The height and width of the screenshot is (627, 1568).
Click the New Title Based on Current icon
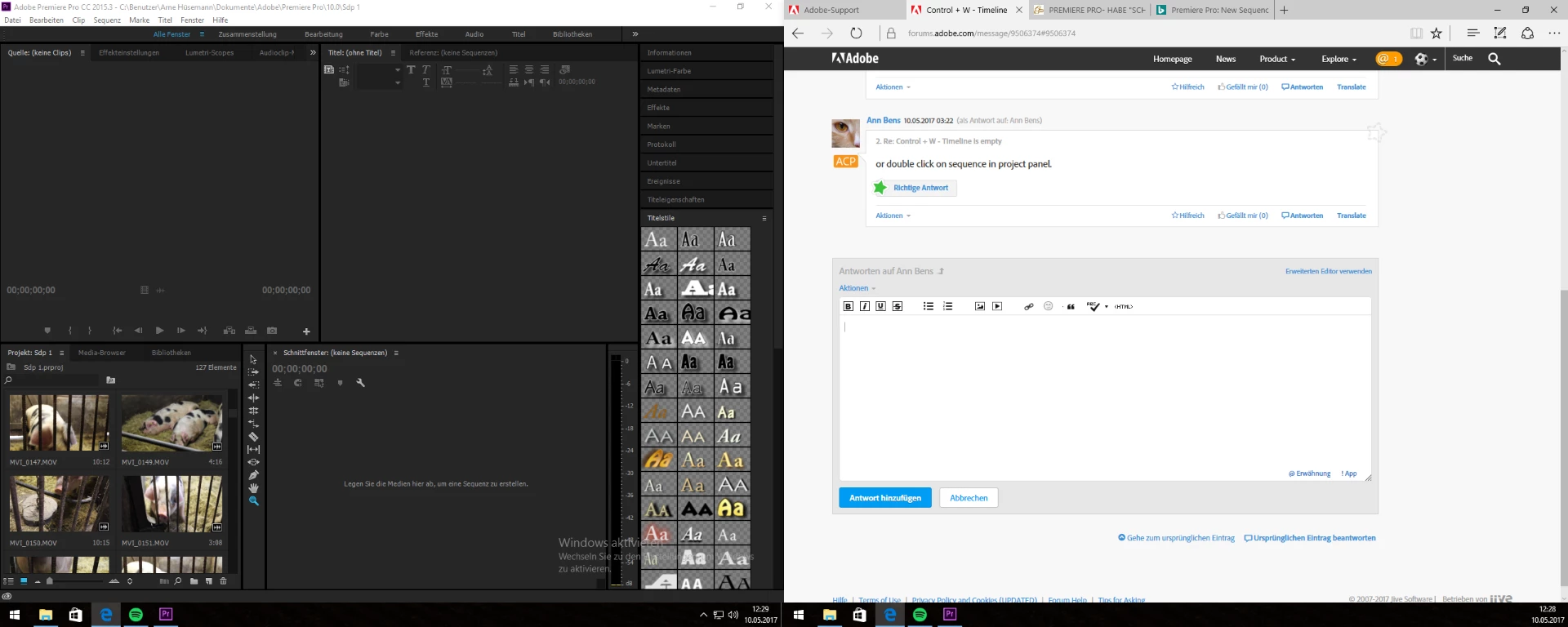click(329, 70)
